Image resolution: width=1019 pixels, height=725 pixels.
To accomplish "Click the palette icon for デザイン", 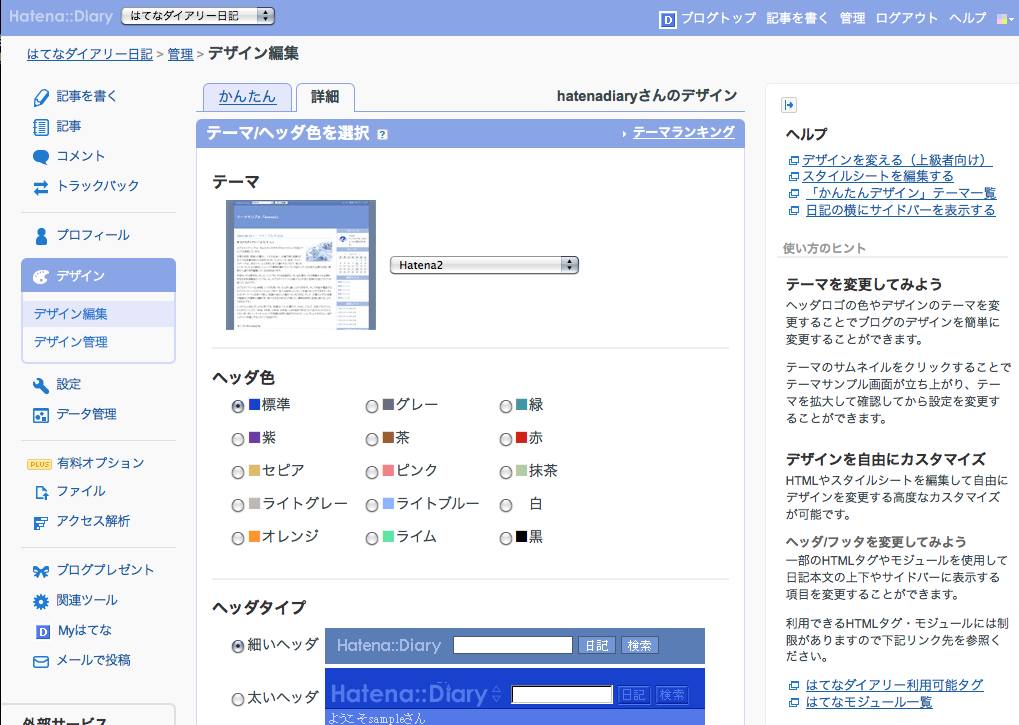I will [40, 277].
